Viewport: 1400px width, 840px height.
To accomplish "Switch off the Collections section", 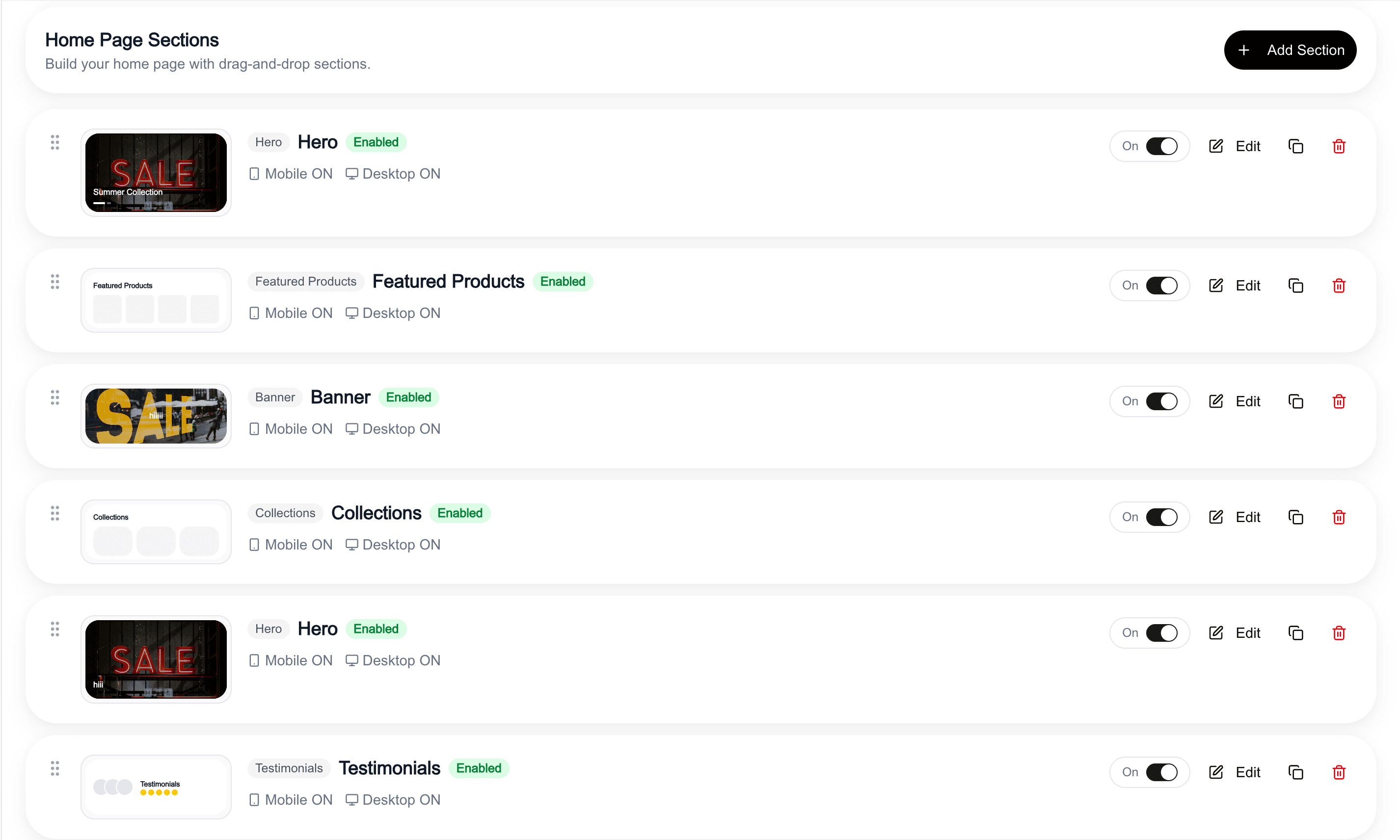I will click(x=1161, y=517).
